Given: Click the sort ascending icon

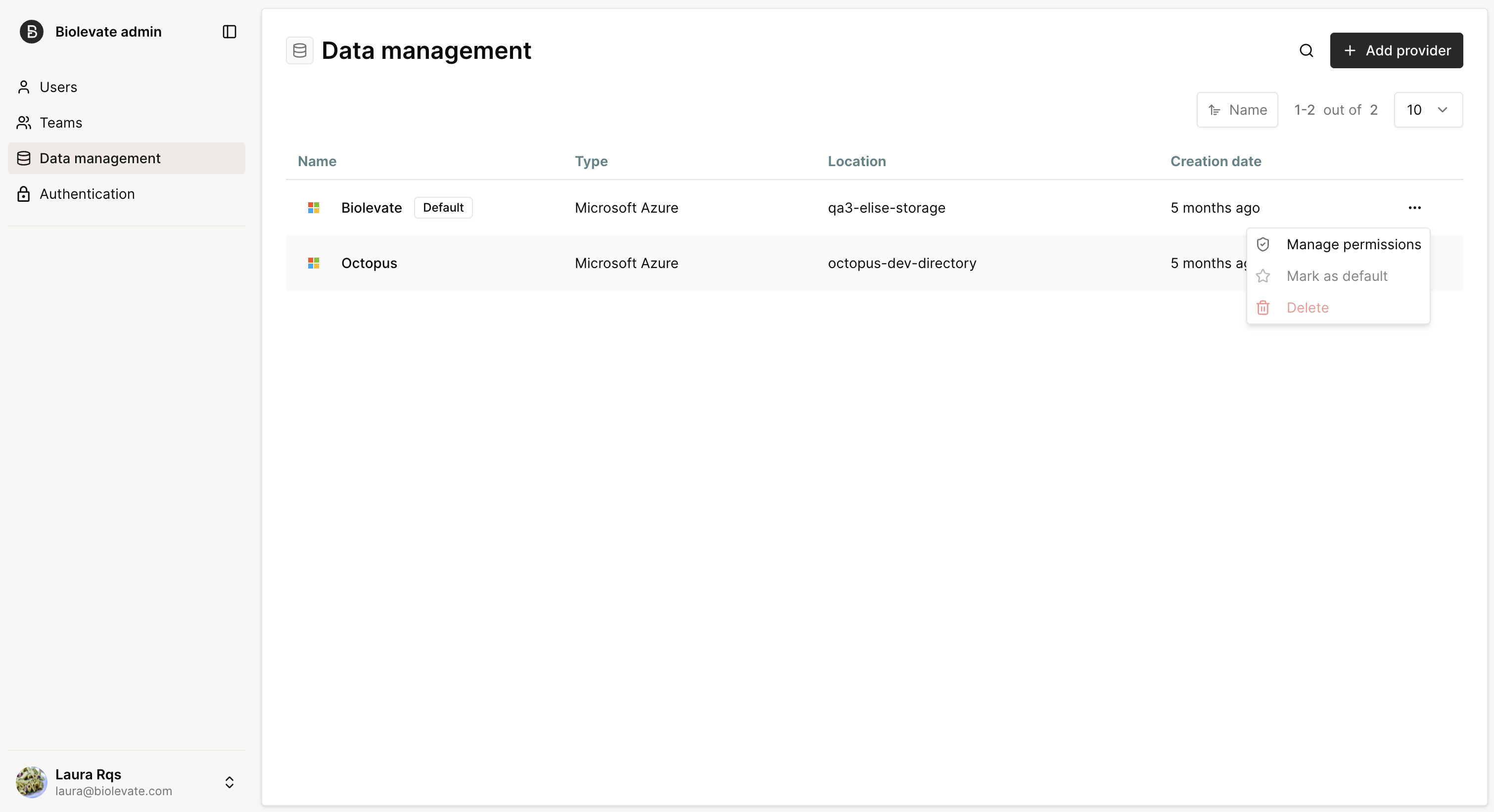Looking at the screenshot, I should 1214,110.
